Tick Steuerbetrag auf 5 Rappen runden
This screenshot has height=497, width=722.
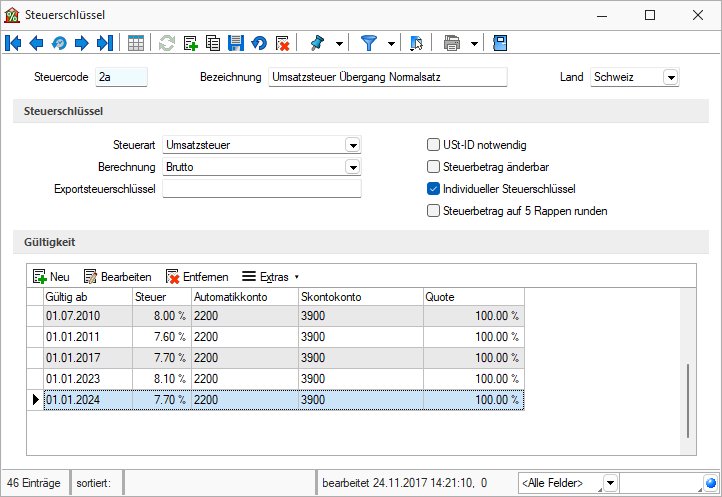point(434,211)
